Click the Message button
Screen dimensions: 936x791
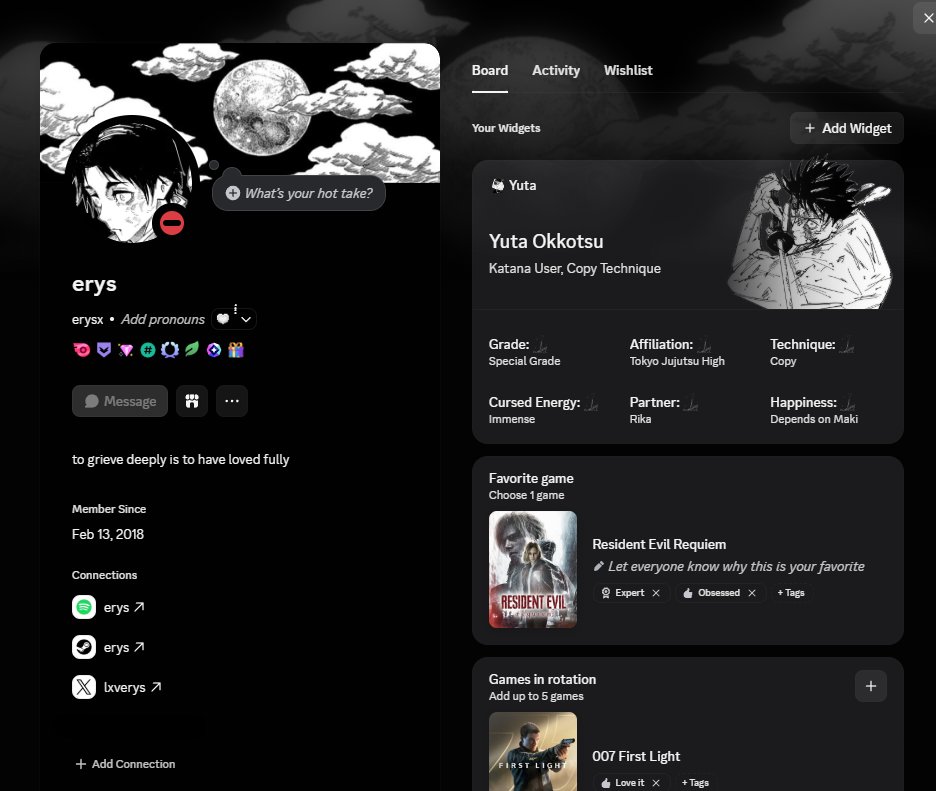click(x=120, y=401)
